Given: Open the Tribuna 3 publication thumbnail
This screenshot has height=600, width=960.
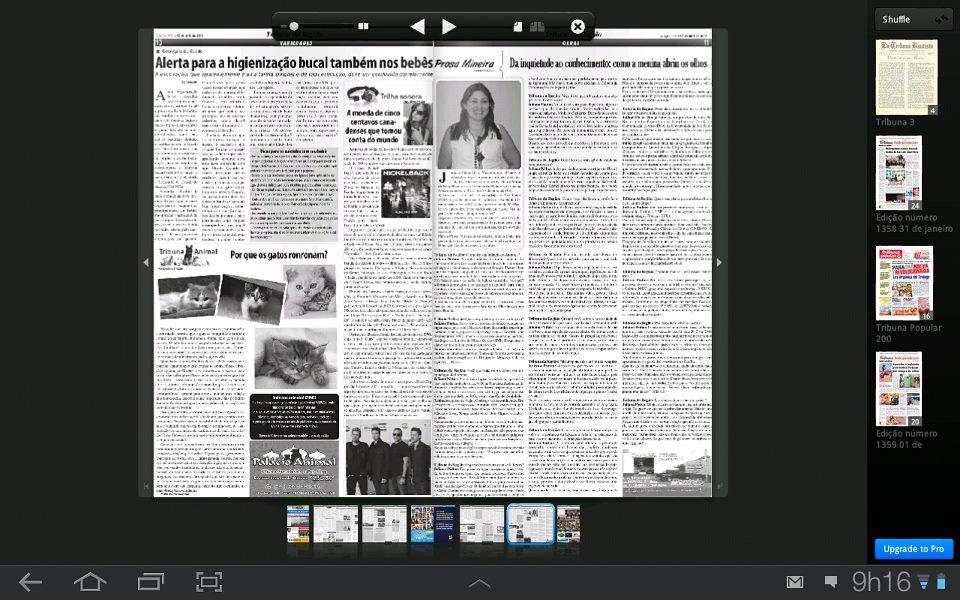Looking at the screenshot, I should click(906, 77).
